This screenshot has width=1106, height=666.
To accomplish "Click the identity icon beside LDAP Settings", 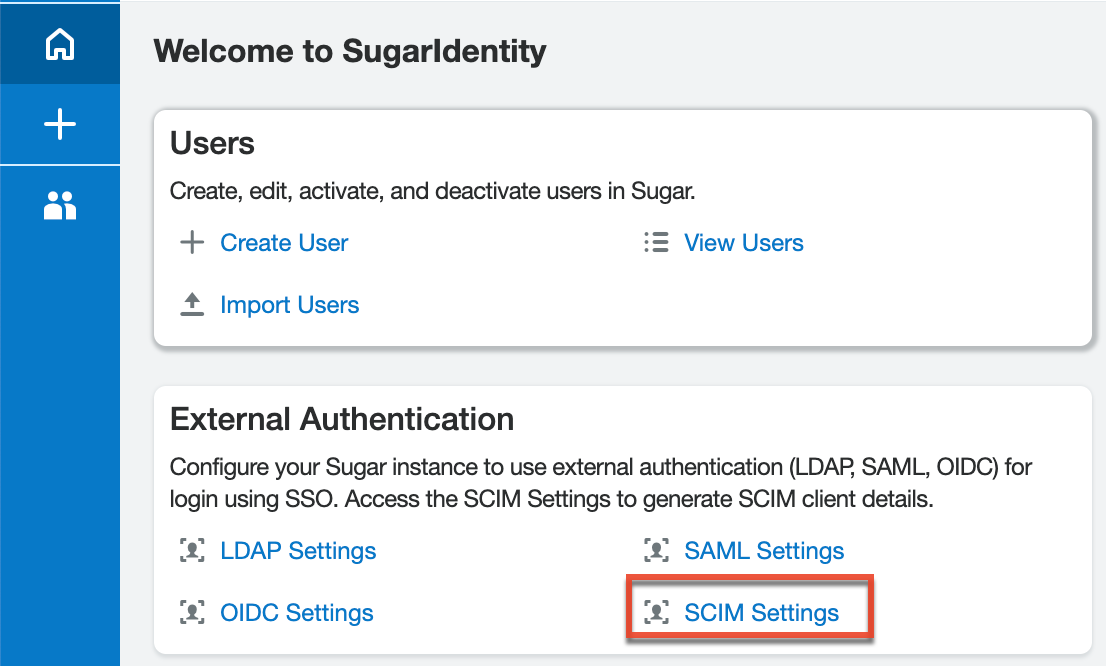I will pos(192,550).
